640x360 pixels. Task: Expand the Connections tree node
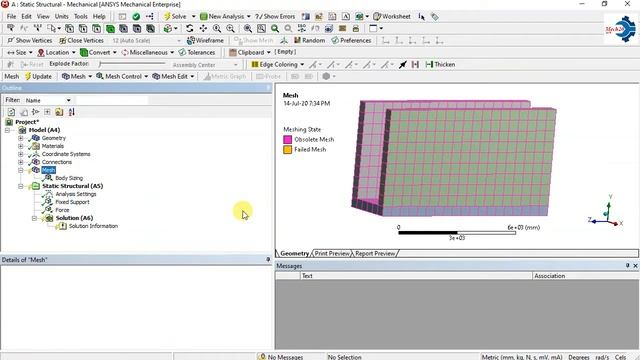coord(20,162)
